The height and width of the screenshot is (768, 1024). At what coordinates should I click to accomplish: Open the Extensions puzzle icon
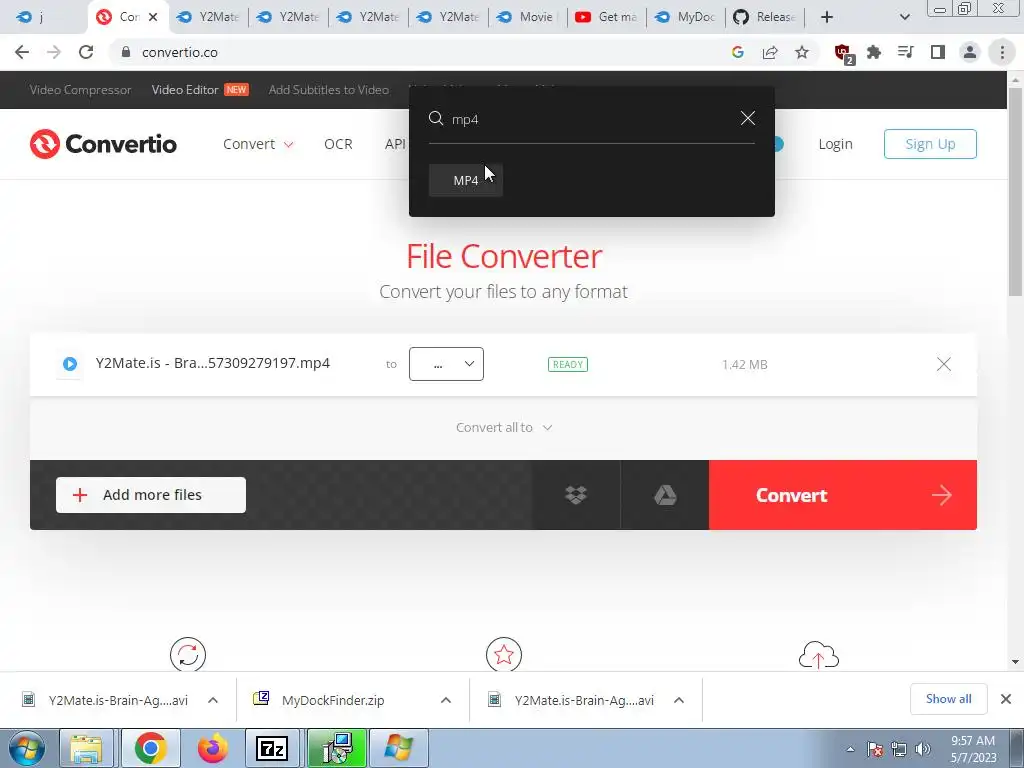(874, 52)
